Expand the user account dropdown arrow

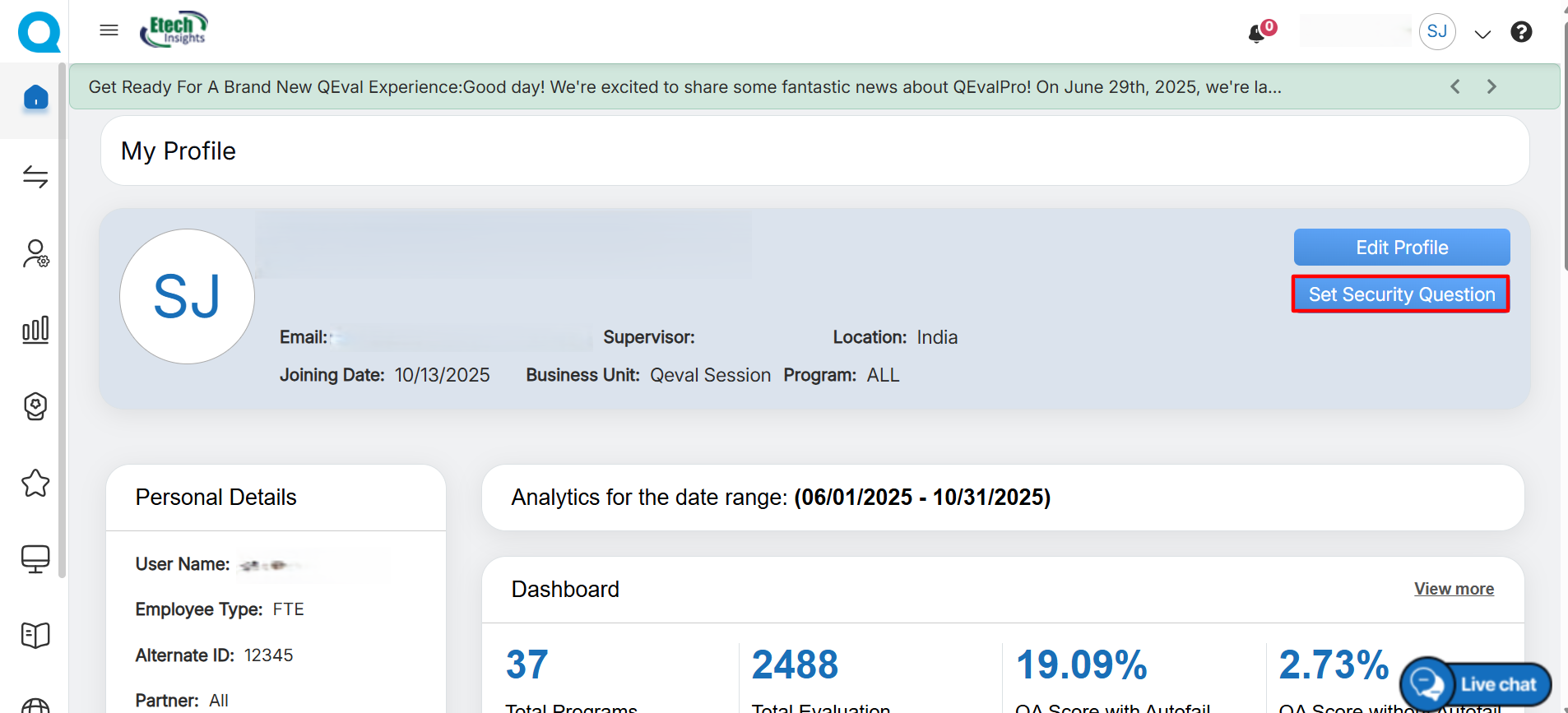point(1482,34)
